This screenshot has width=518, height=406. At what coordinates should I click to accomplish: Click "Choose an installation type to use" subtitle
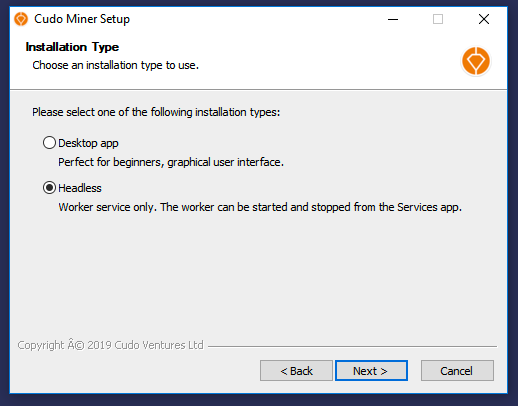[116, 65]
